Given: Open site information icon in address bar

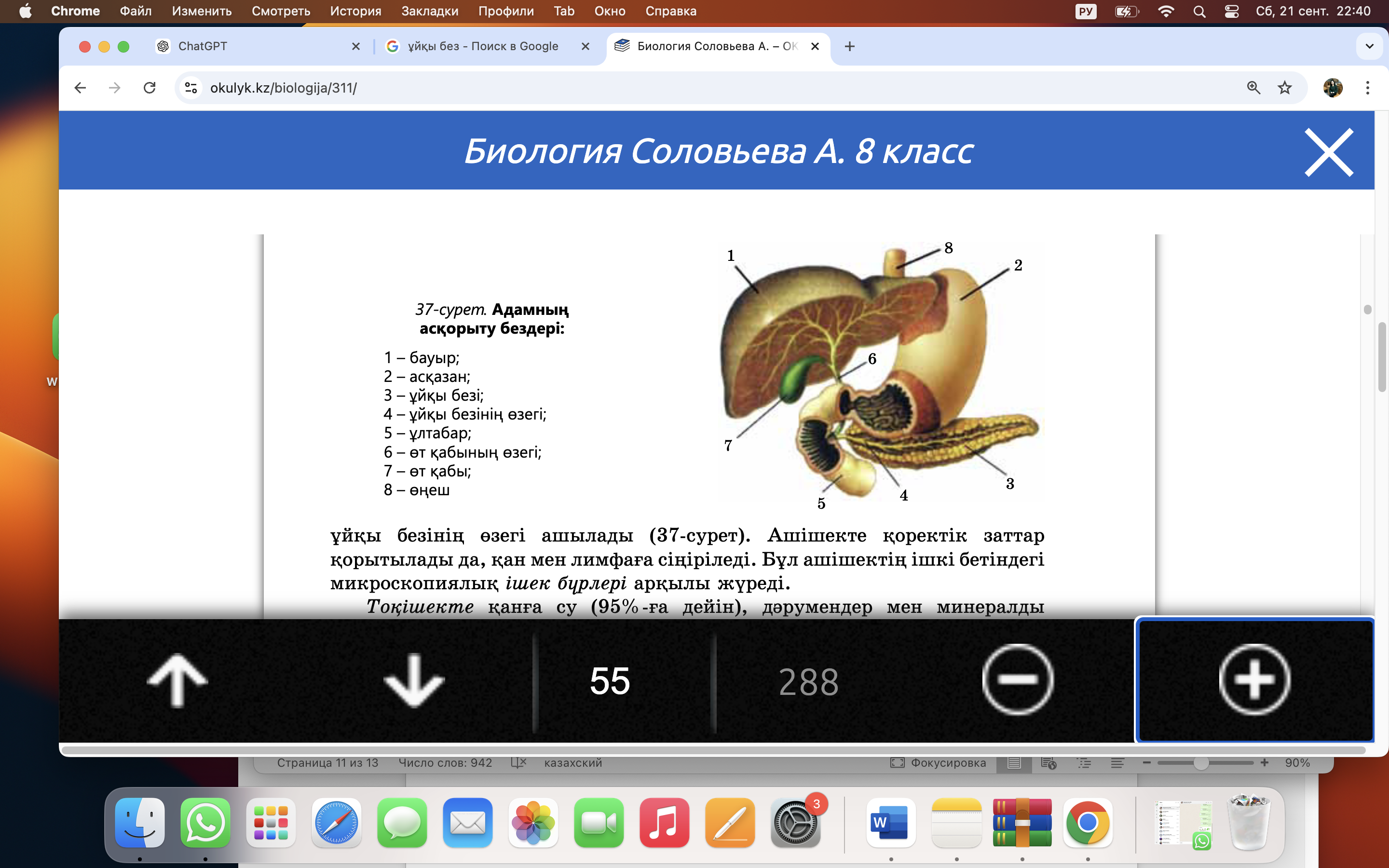Looking at the screenshot, I should [191, 88].
